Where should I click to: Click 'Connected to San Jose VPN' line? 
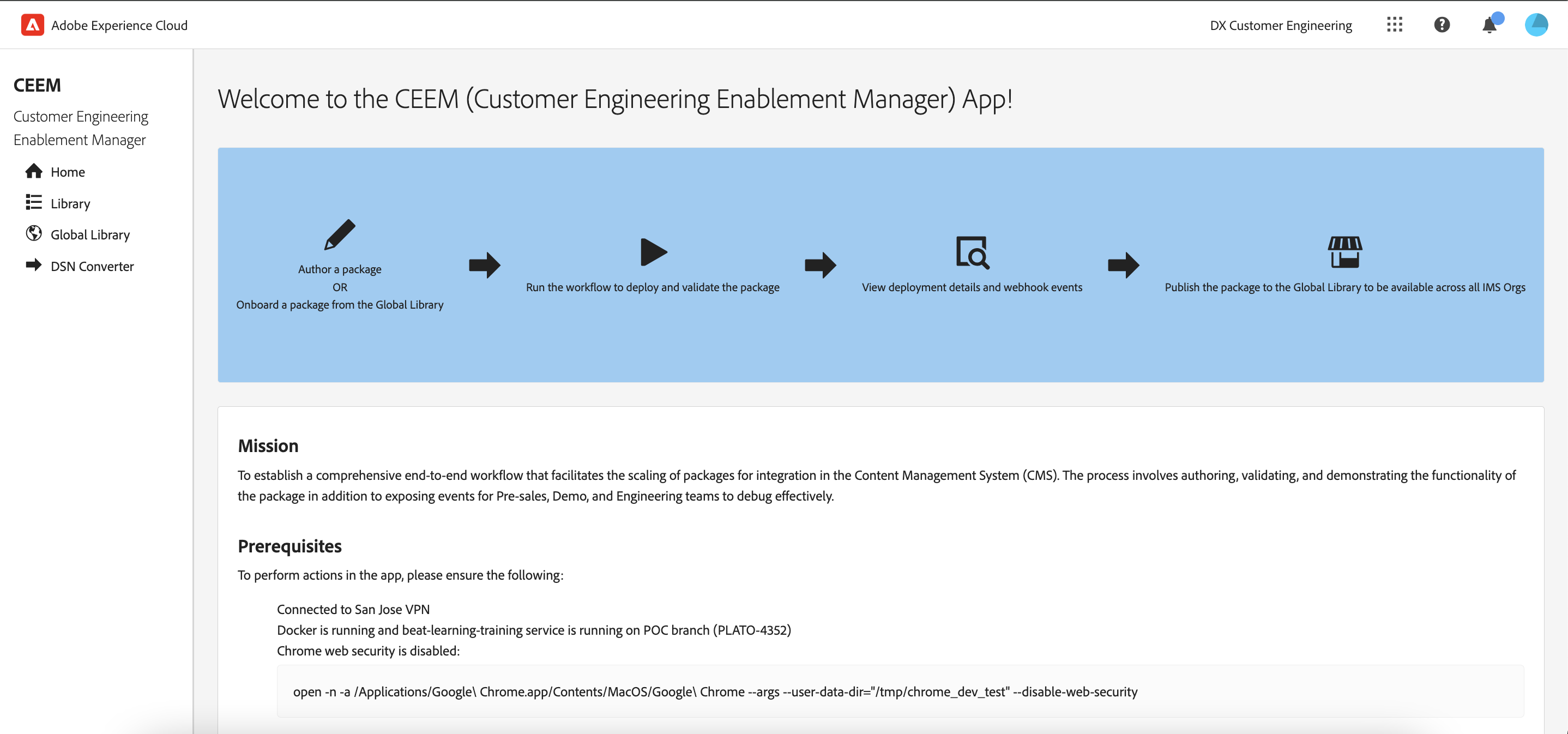click(x=353, y=609)
